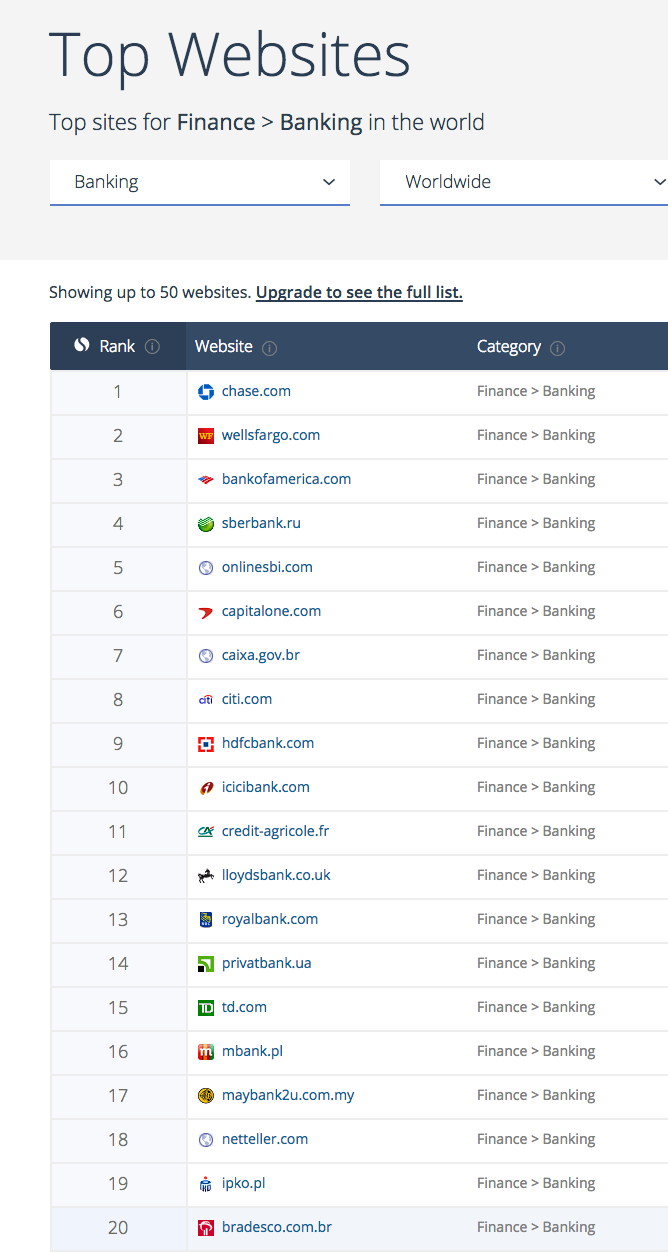Click the onlinesbi.com globe icon

pyautogui.click(x=206, y=568)
